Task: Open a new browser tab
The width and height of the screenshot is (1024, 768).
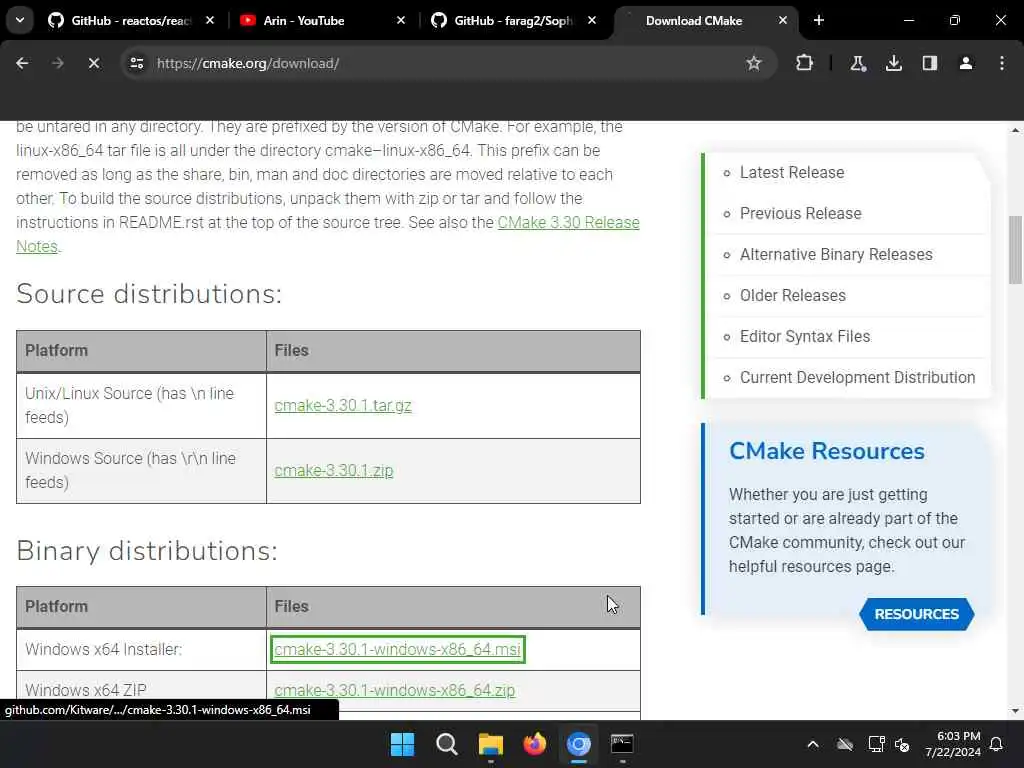Action: 819,21
